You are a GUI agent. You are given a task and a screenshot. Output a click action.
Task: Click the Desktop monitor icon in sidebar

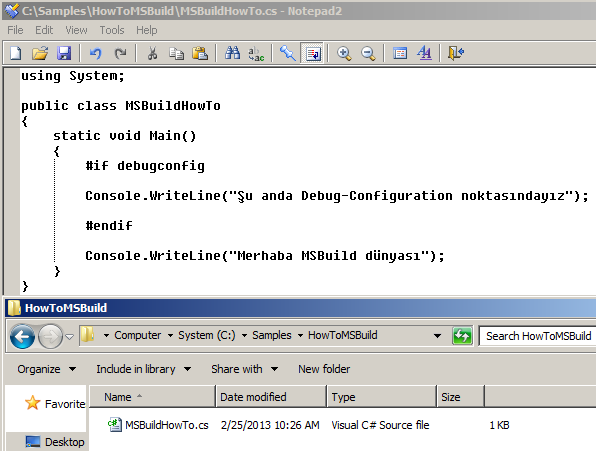(33, 442)
